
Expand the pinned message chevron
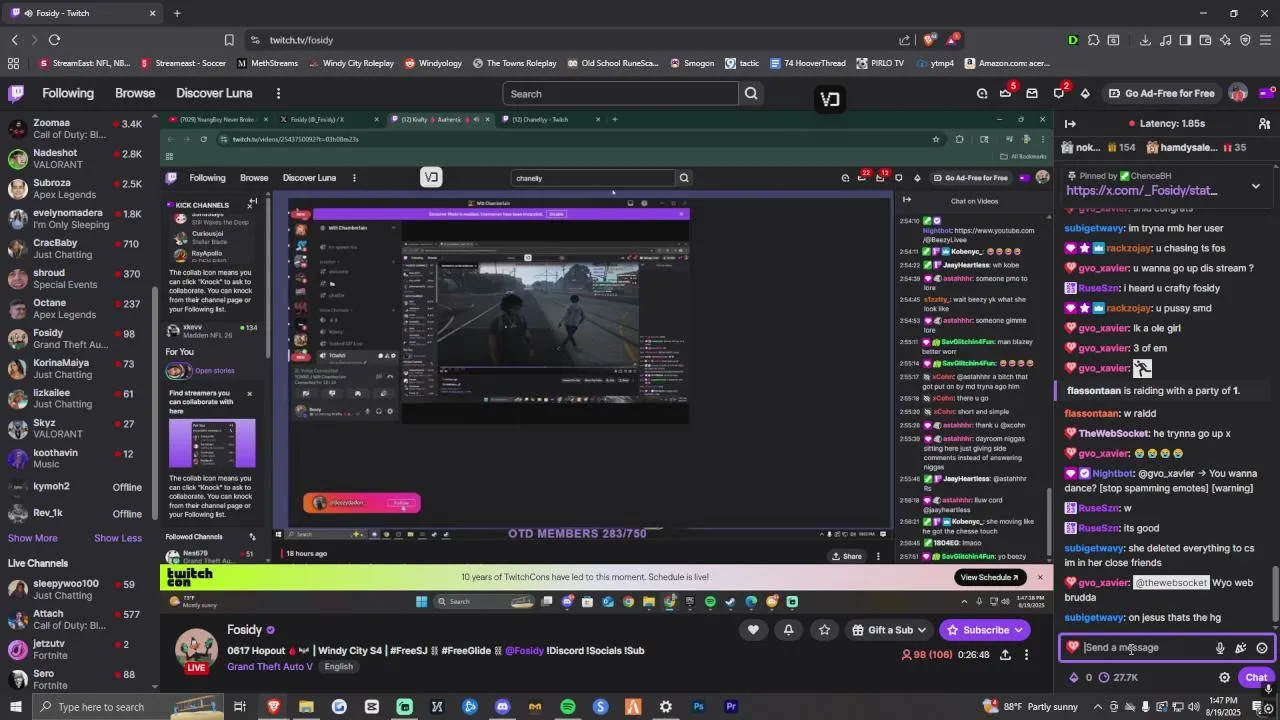(x=1256, y=186)
